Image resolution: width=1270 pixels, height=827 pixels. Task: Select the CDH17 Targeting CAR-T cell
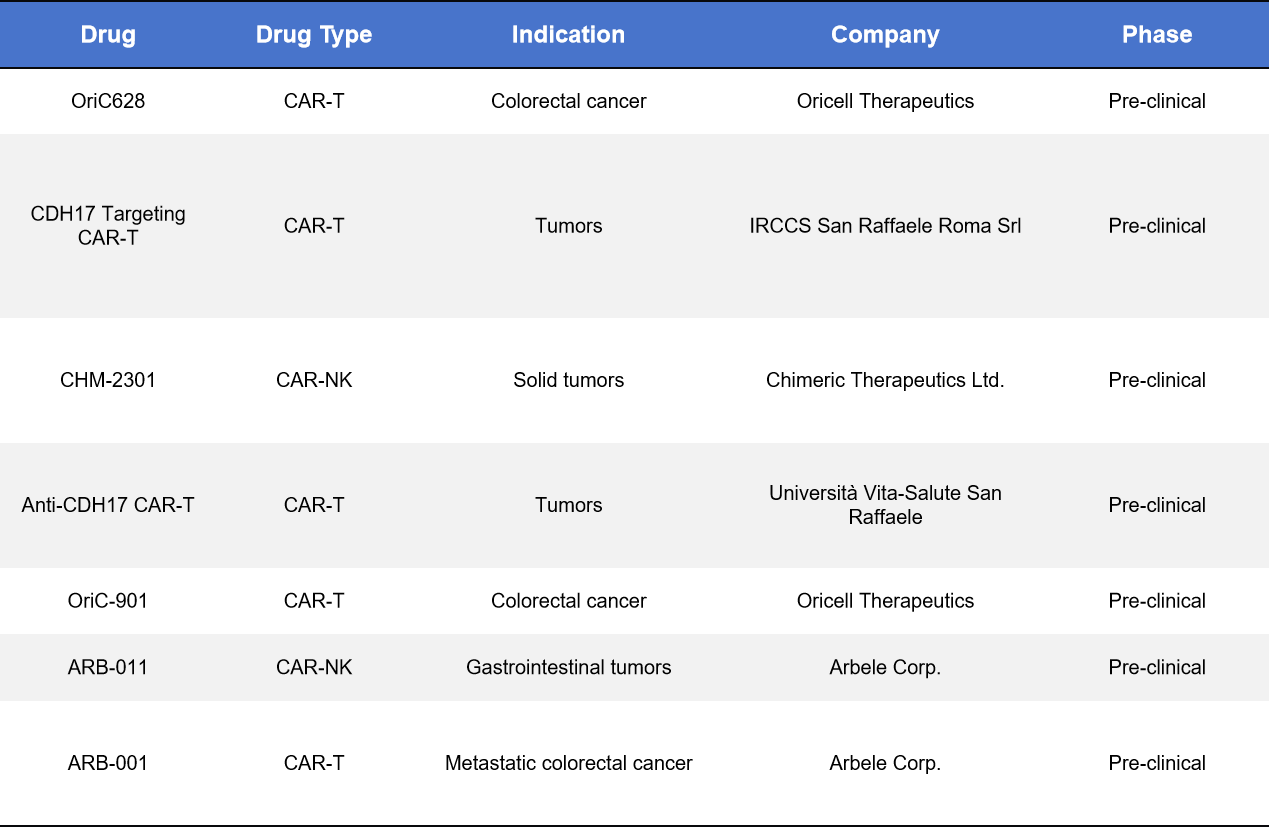coord(108,226)
